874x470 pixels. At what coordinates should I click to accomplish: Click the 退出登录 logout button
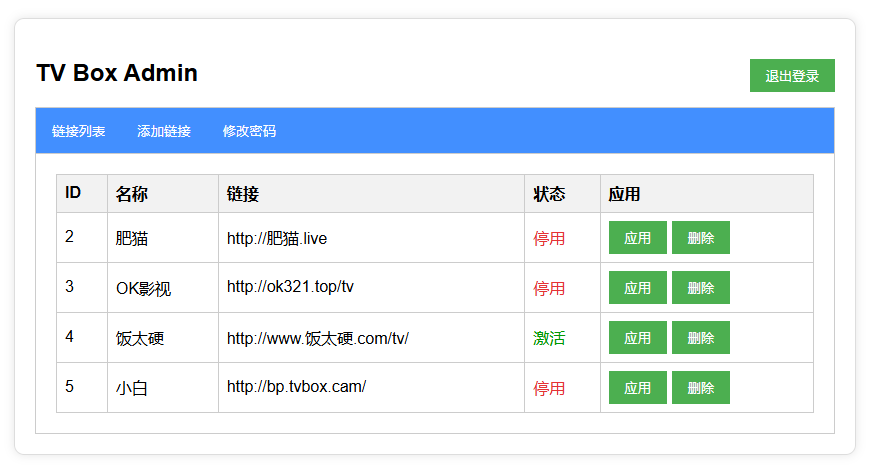(x=792, y=75)
